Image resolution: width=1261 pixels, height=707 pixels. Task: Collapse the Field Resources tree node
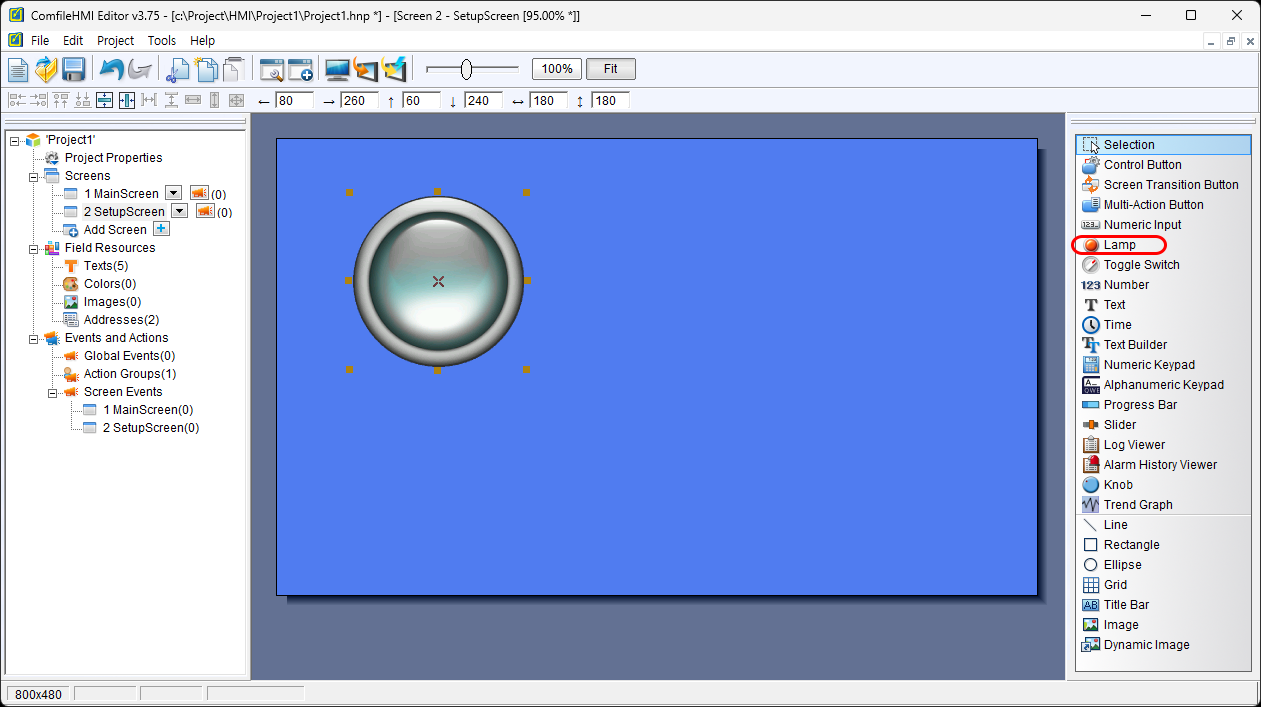pos(33,248)
